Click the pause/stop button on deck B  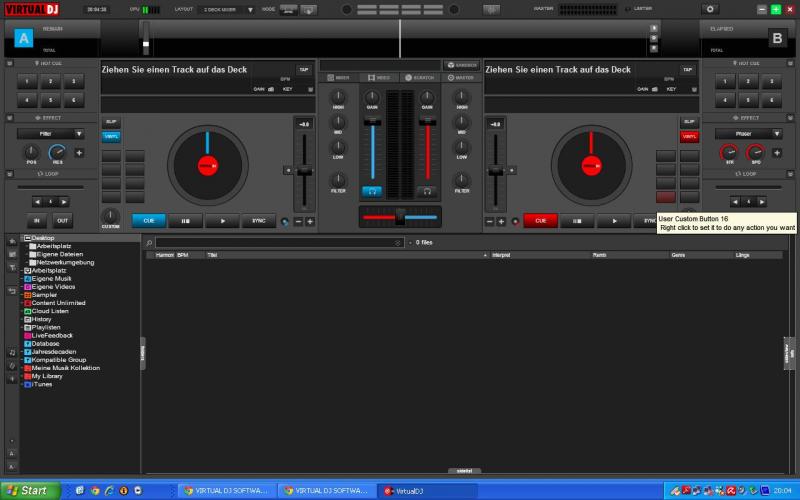click(578, 221)
